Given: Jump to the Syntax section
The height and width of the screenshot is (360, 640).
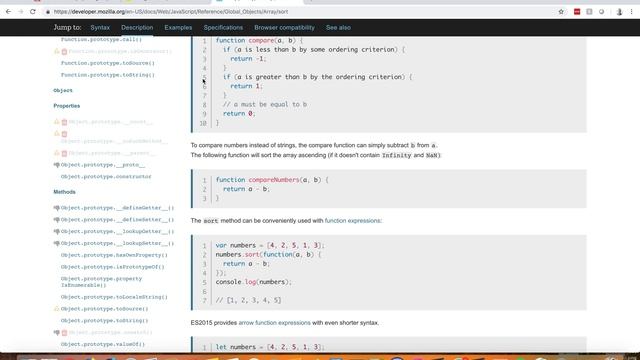Looking at the screenshot, I should [100, 27].
